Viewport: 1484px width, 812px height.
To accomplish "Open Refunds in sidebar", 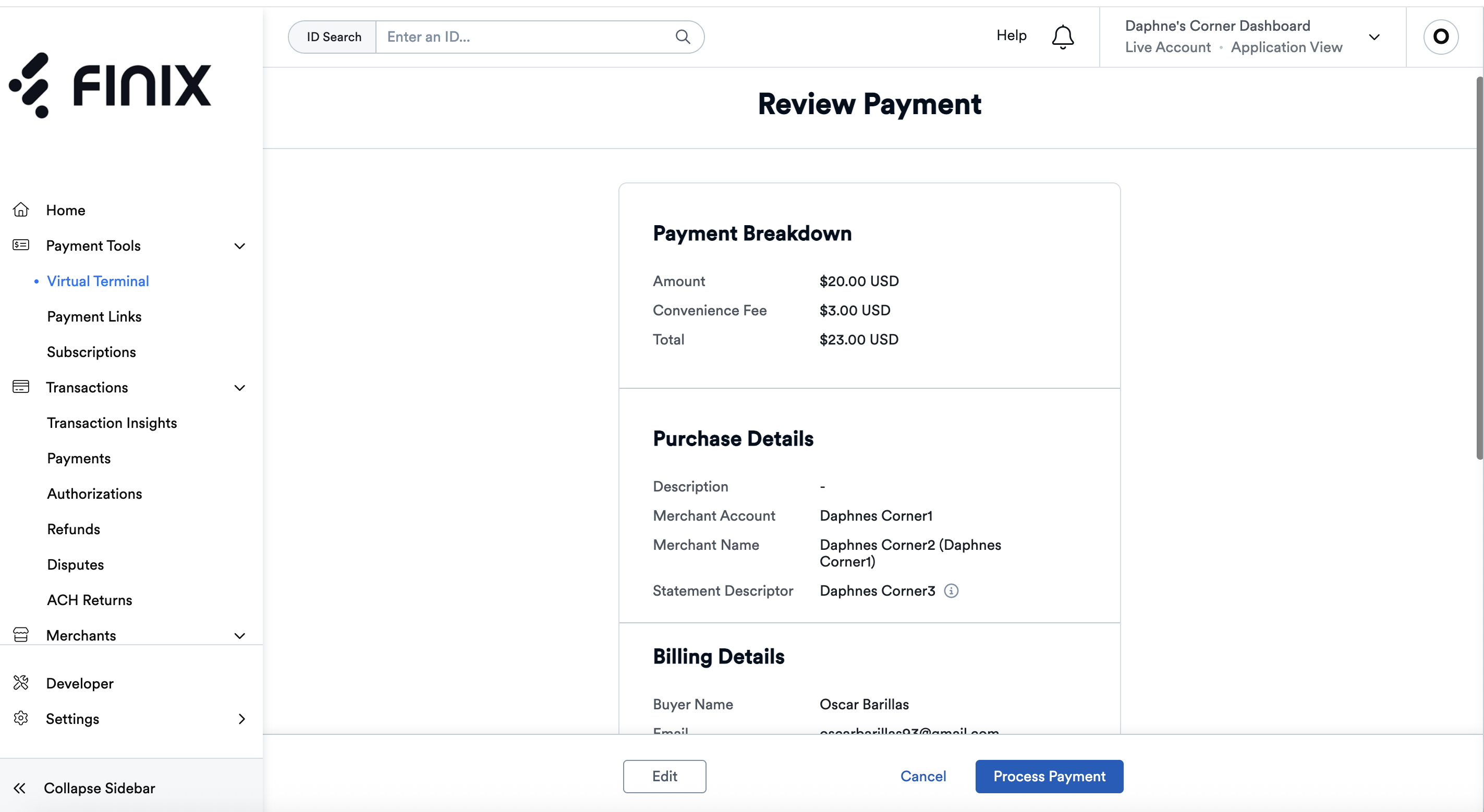I will [74, 529].
